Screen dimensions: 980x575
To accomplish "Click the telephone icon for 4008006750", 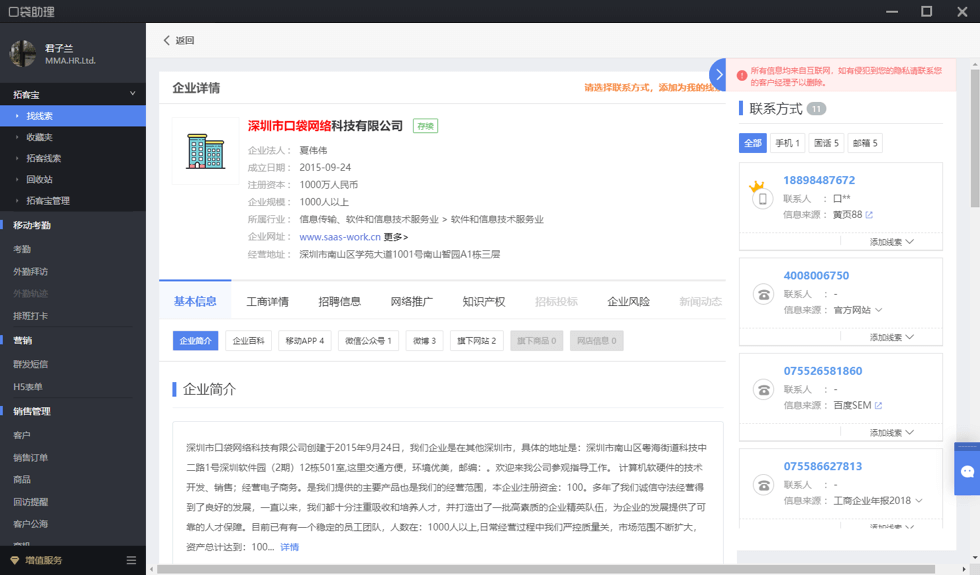I will coord(763,294).
